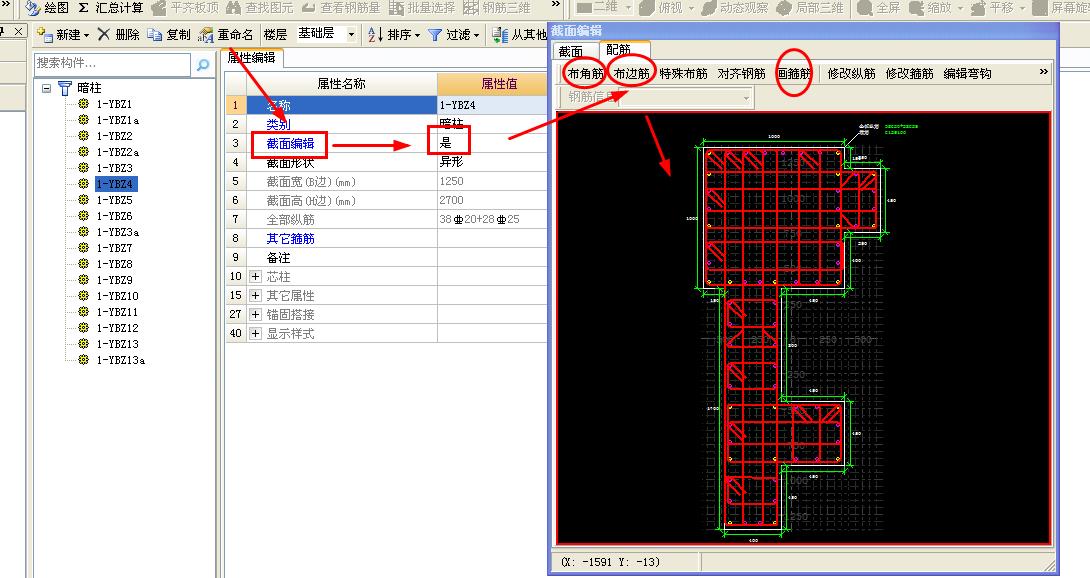Image resolution: width=1090 pixels, height=578 pixels.
Task: Open the 过滤 dropdown arrow
Action: click(x=476, y=35)
